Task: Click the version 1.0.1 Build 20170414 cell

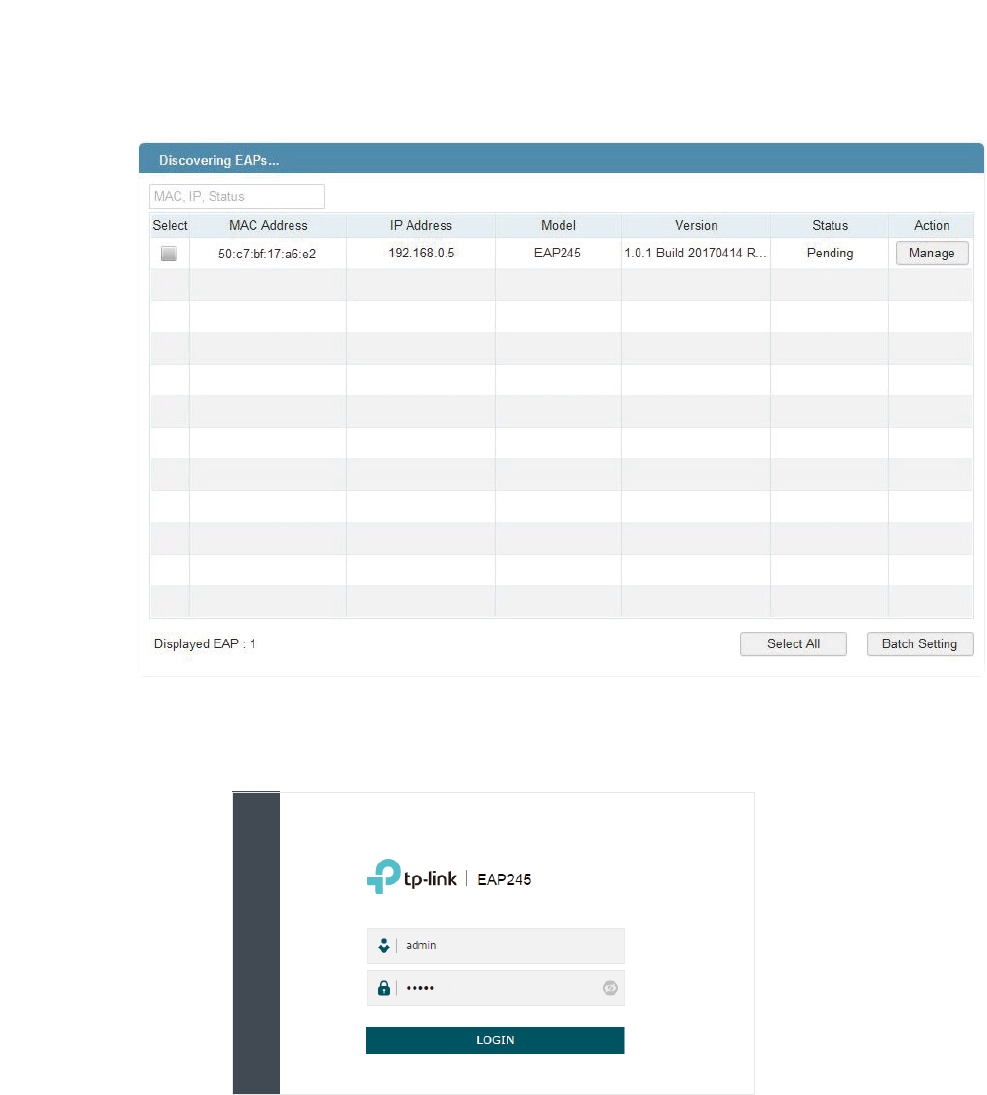Action: [695, 253]
